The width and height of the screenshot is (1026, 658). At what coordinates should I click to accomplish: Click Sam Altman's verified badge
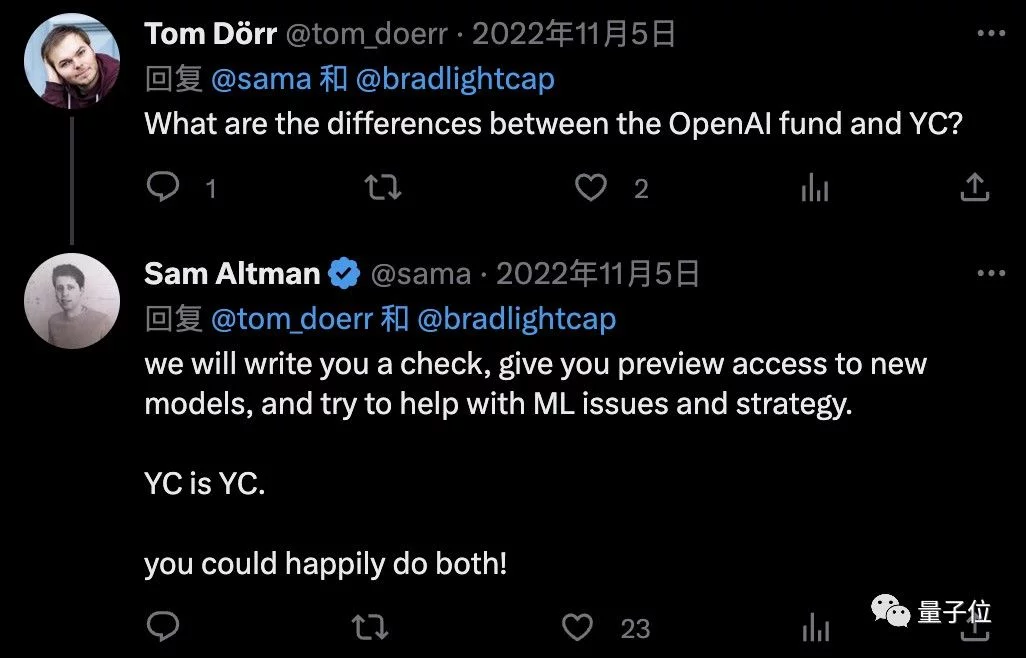[x=346, y=273]
